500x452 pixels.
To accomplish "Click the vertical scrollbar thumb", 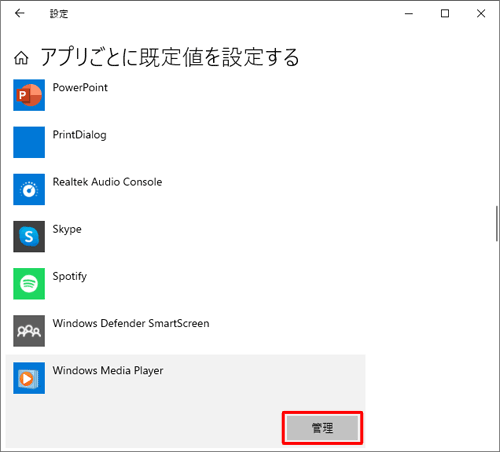I will coord(497,223).
